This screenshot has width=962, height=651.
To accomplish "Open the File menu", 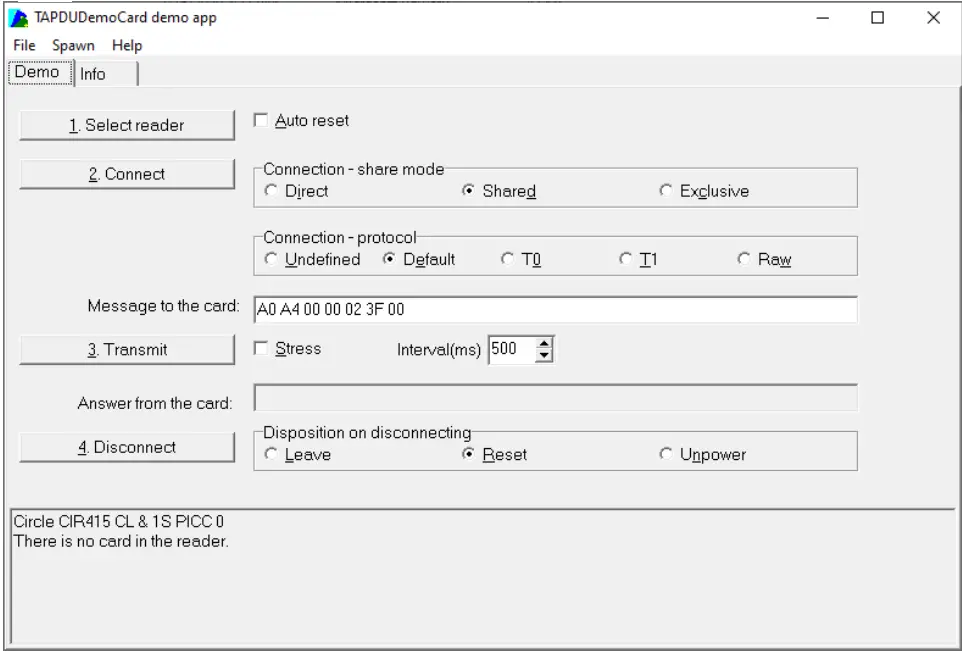I will [x=24, y=46].
